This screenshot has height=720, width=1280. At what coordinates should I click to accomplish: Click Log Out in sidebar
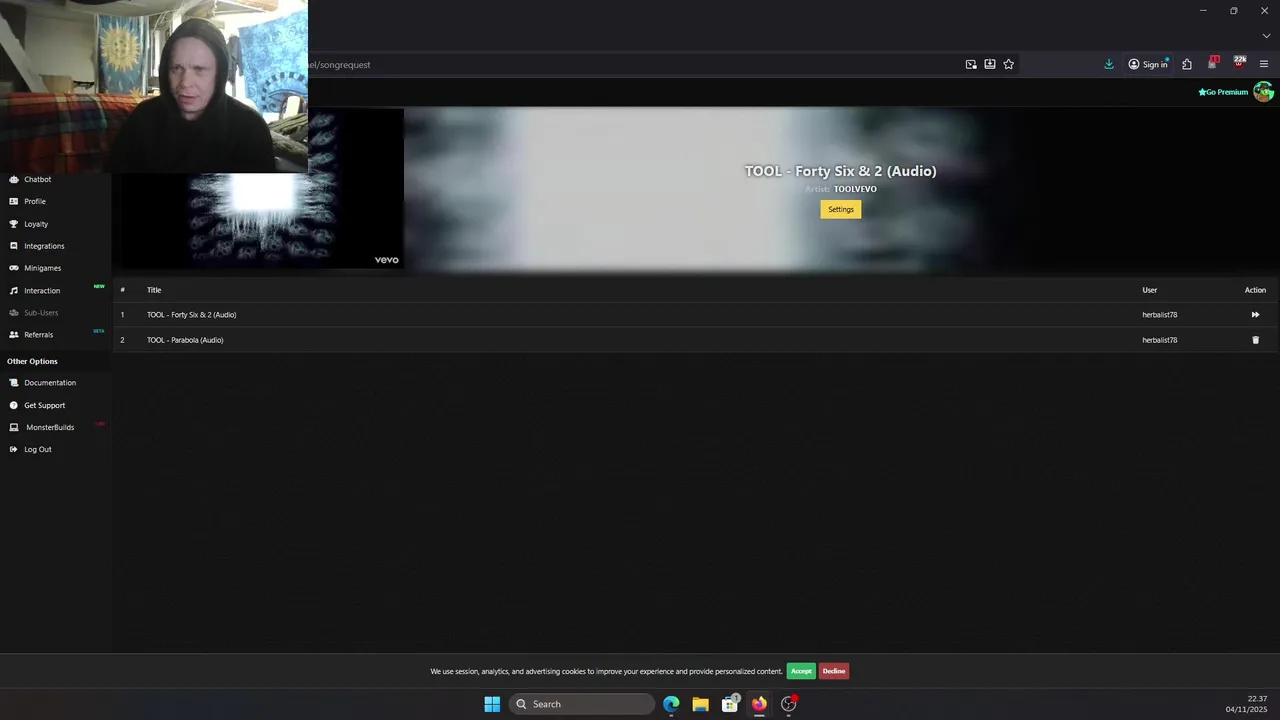coord(37,449)
